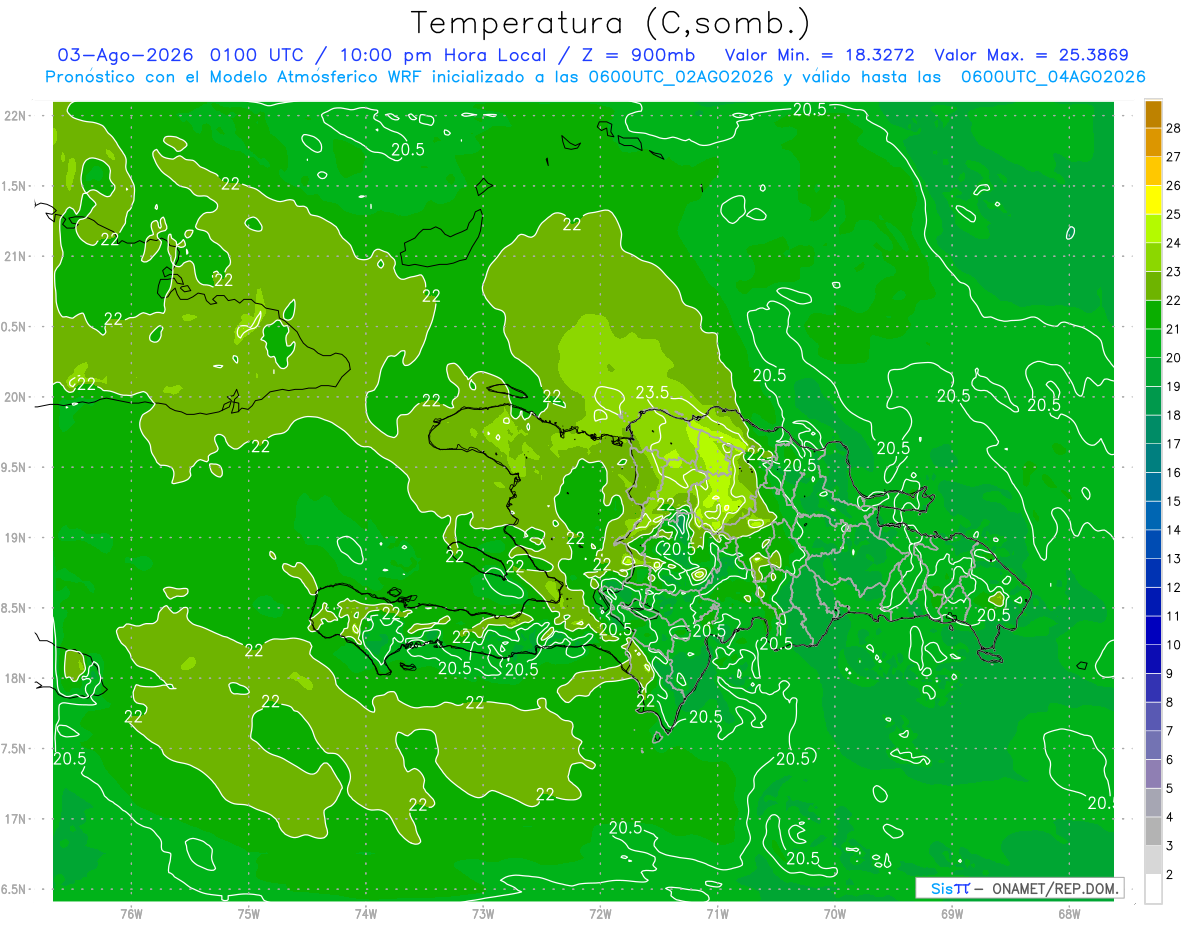Click the "70W" longitude label

coord(835,913)
